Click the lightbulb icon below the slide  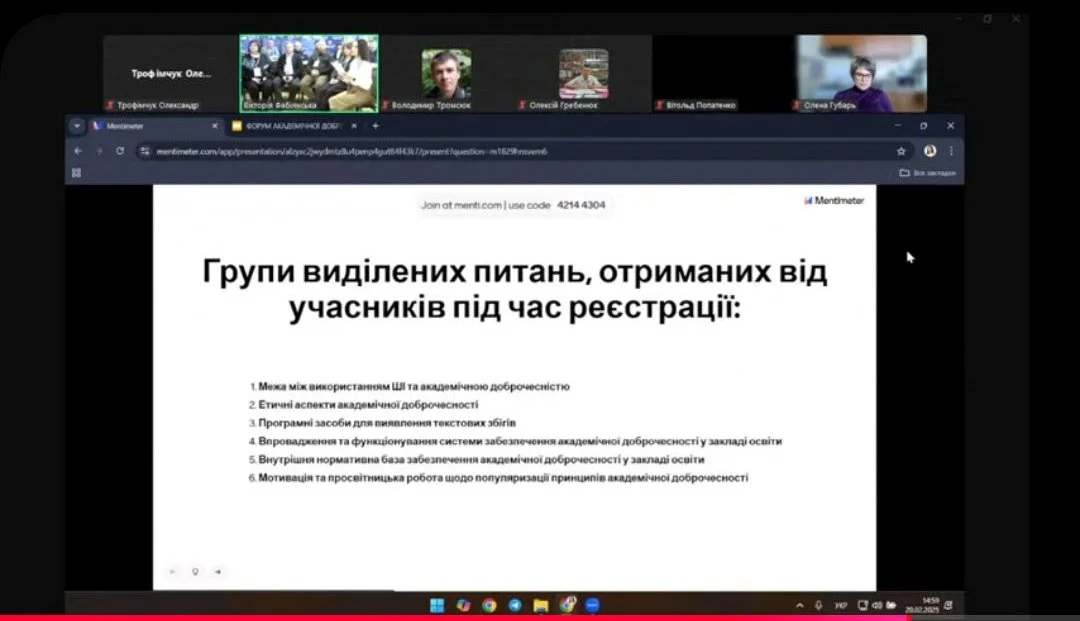tap(195, 572)
